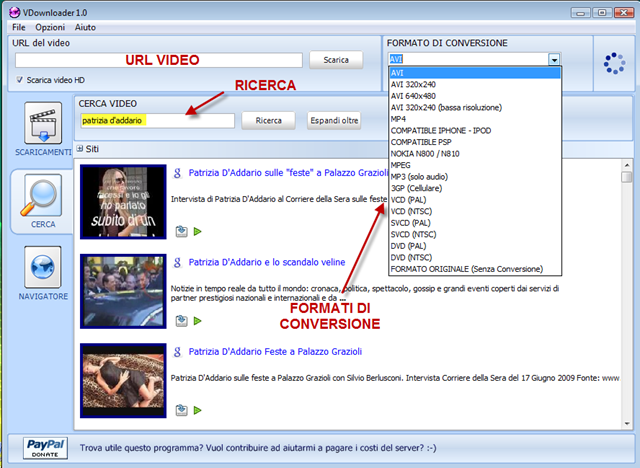Click Google icon beside "Patrizia D'Addario Feste" title
640x468 pixels.
tap(177, 352)
